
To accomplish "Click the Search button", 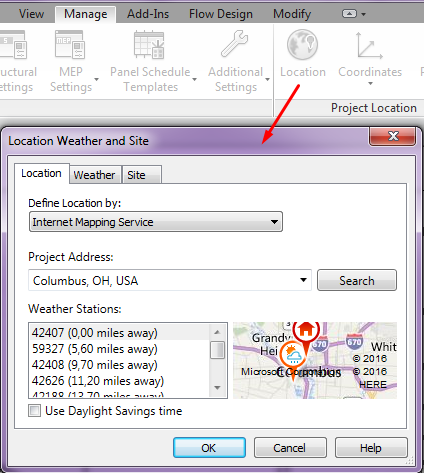I will point(357,280).
